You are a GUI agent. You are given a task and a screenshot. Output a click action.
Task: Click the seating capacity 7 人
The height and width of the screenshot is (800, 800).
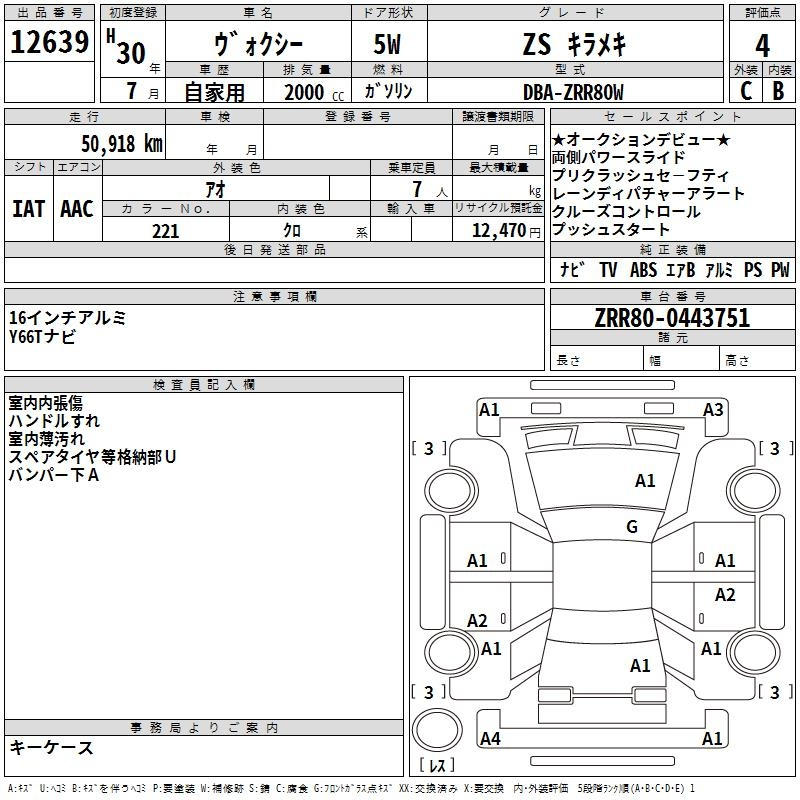(x=430, y=189)
